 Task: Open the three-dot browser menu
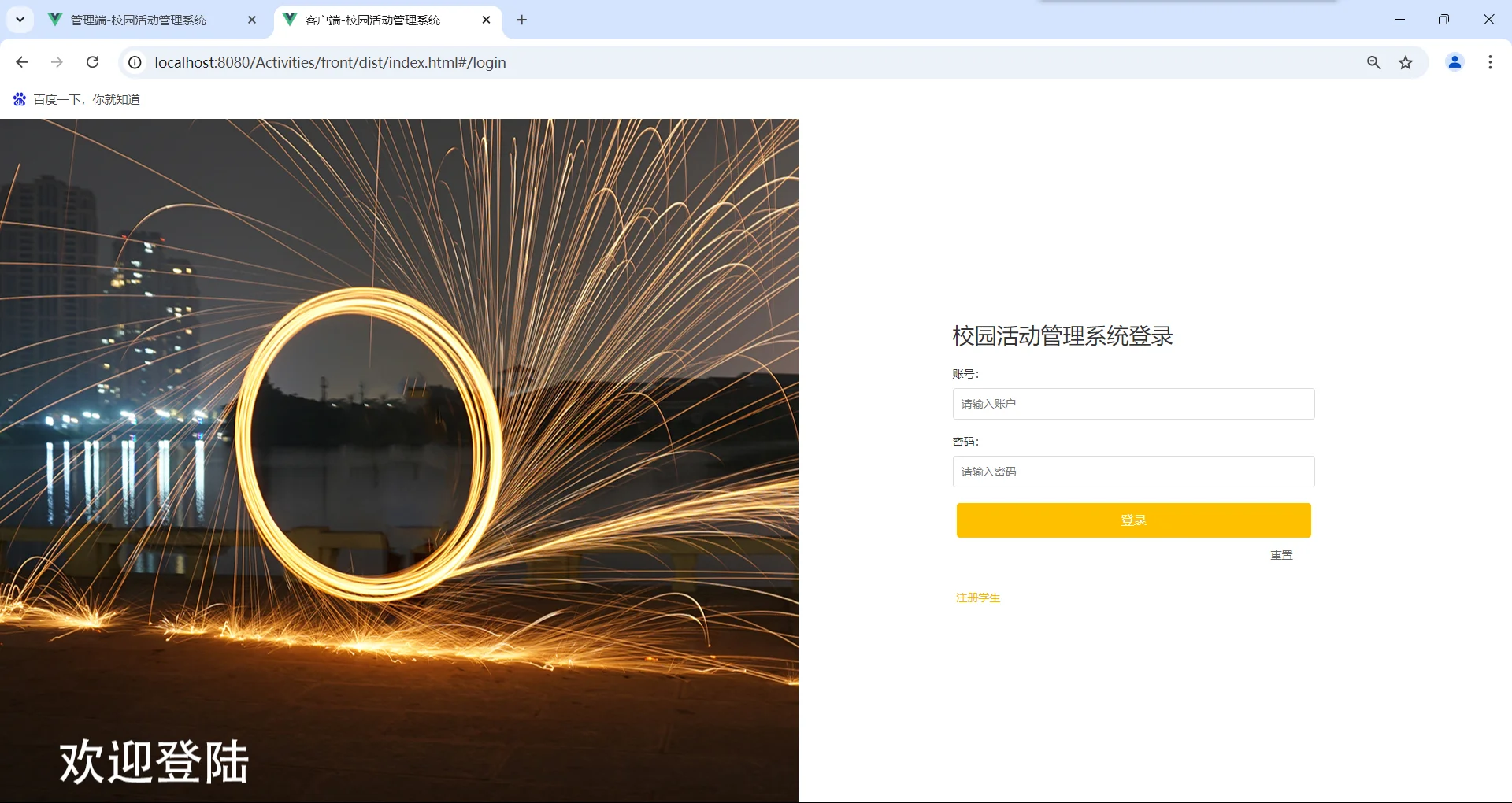pyautogui.click(x=1490, y=62)
